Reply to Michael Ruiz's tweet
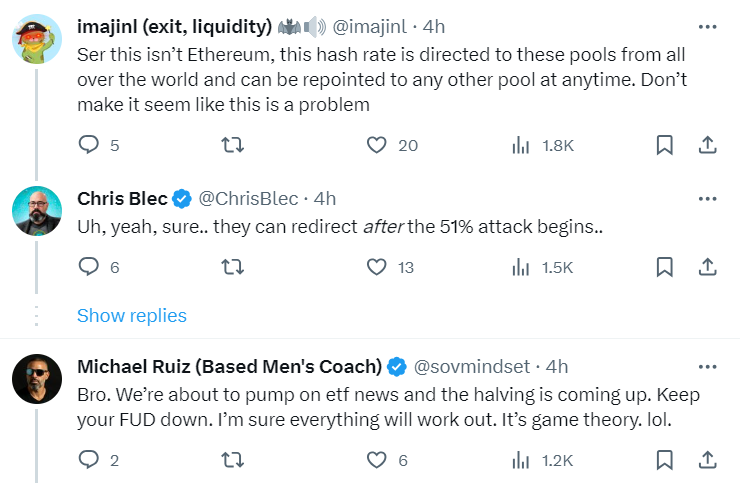 [89, 460]
